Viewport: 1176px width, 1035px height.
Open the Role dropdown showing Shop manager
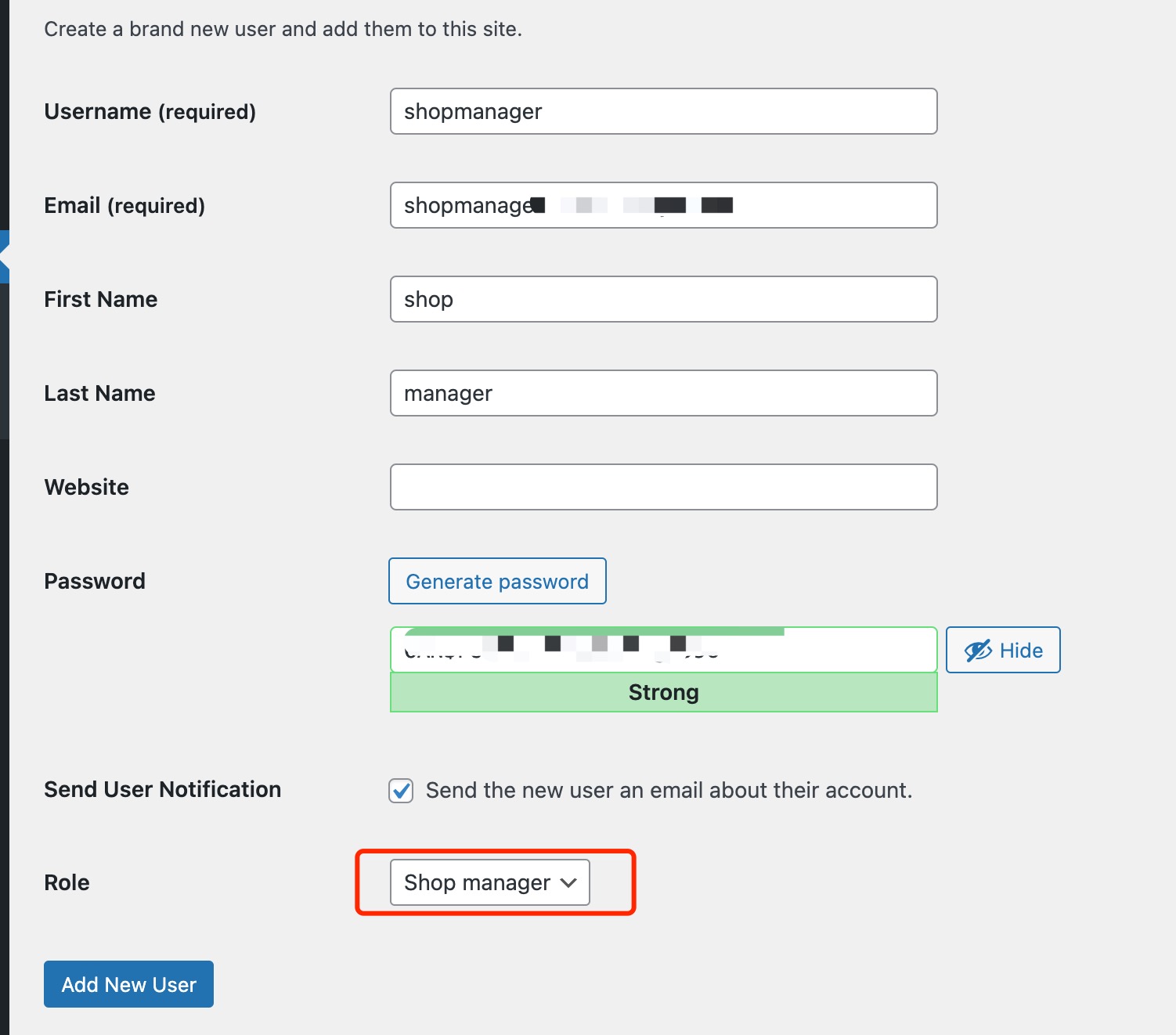click(489, 882)
